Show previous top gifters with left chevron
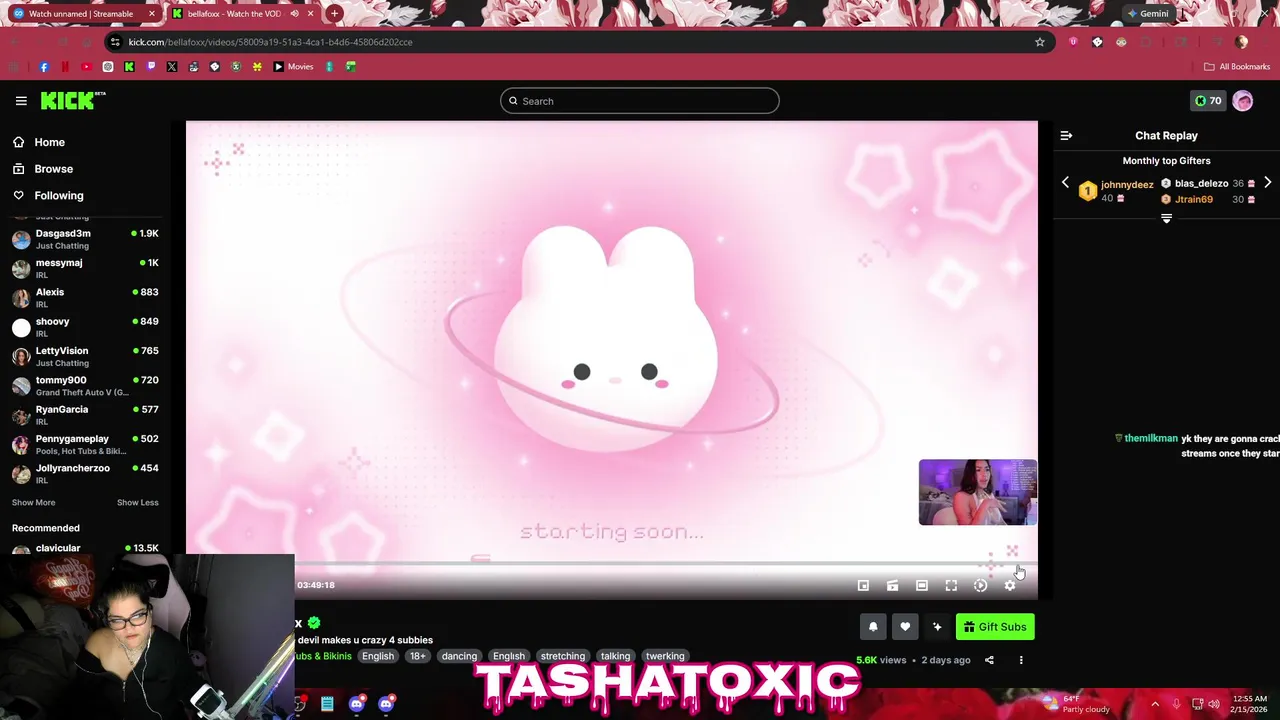 (1065, 184)
